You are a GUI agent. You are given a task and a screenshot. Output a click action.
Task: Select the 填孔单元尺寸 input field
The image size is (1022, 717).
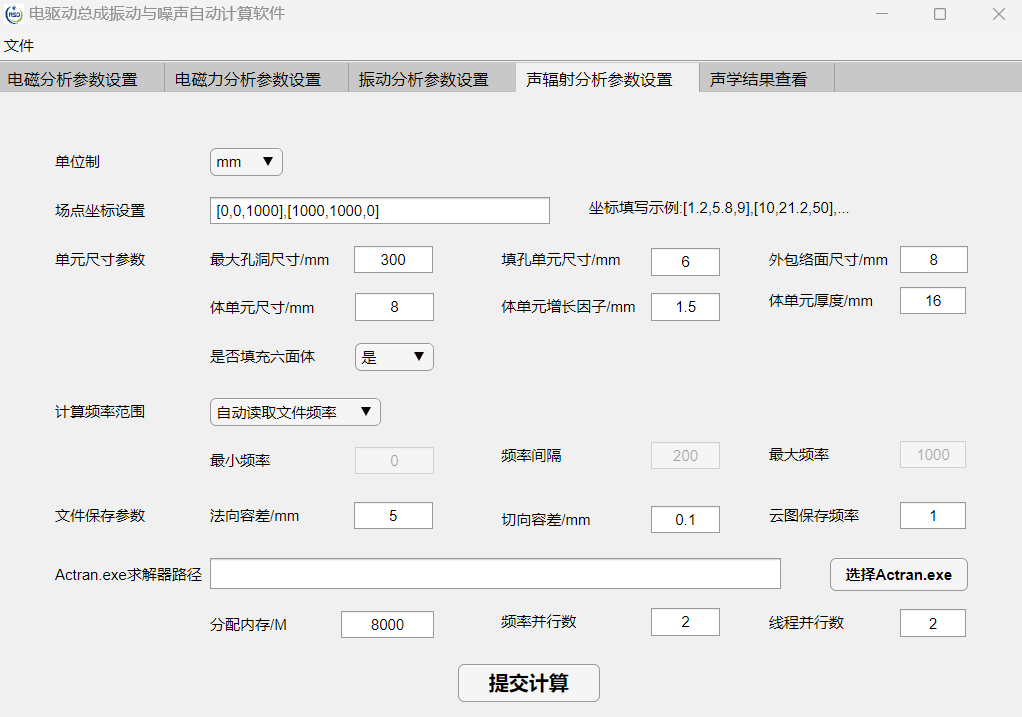tap(685, 262)
